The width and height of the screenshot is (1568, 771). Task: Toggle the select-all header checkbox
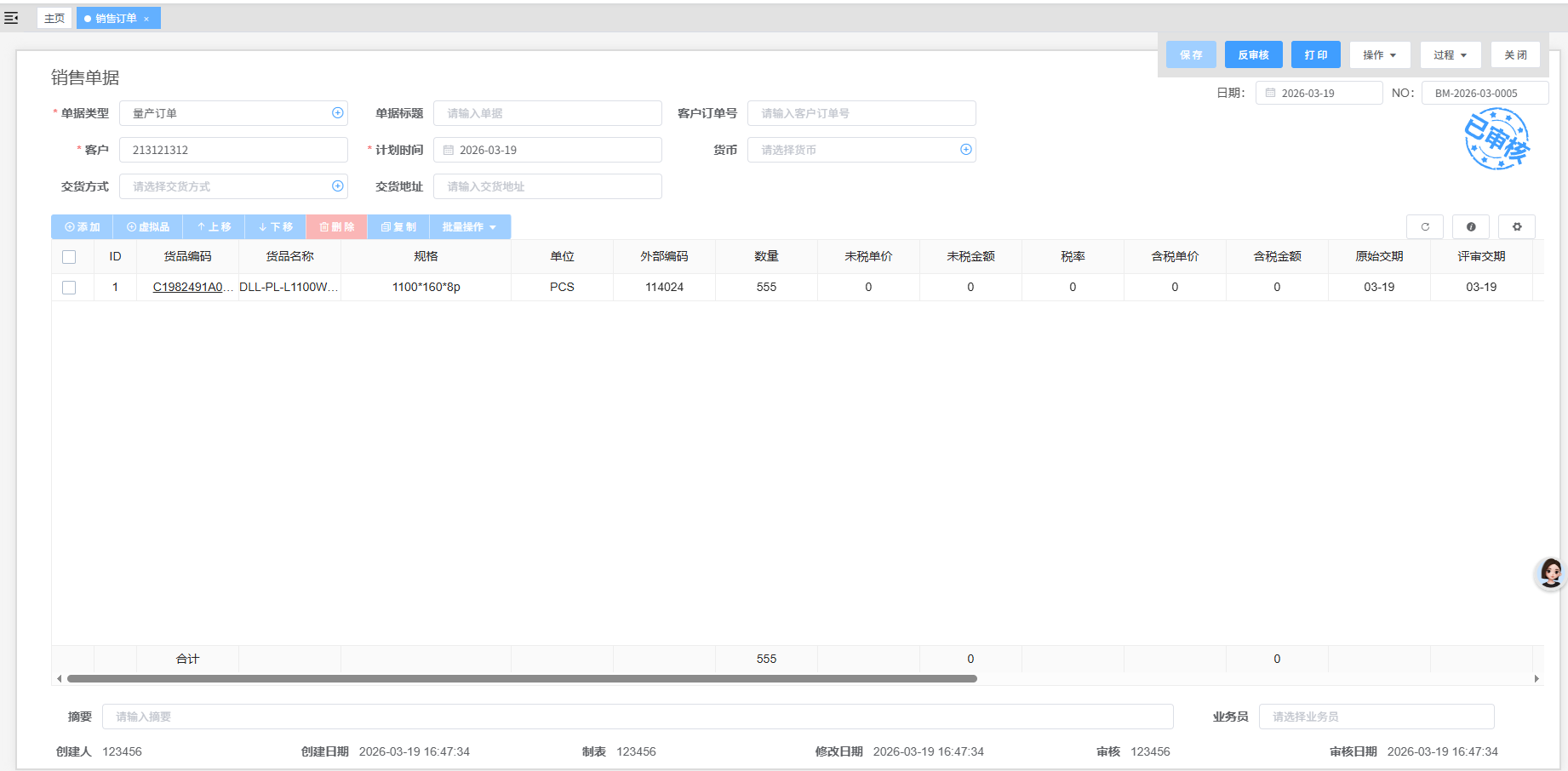69,257
